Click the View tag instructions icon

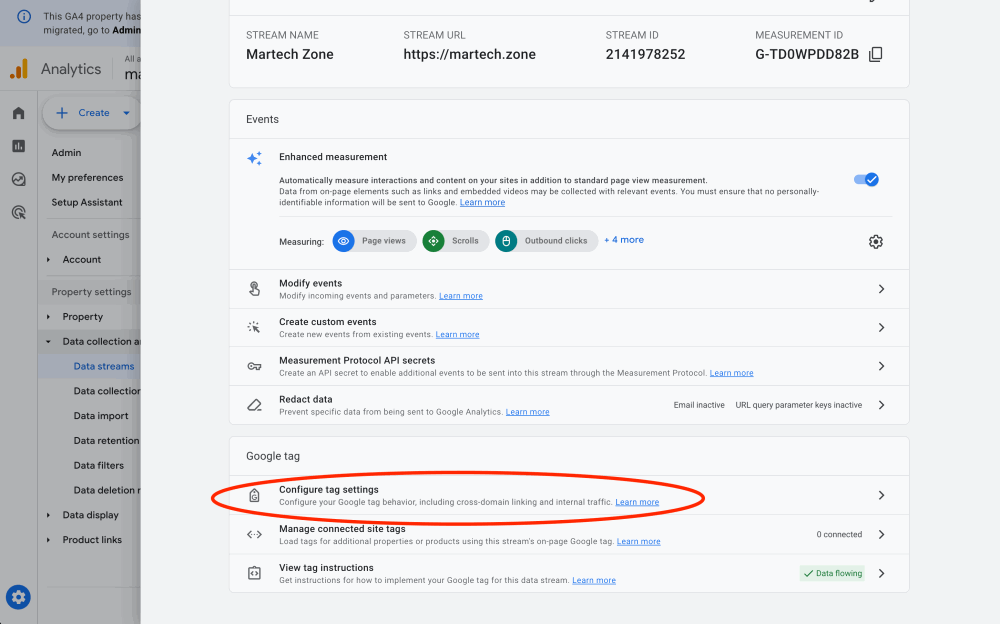(254, 573)
